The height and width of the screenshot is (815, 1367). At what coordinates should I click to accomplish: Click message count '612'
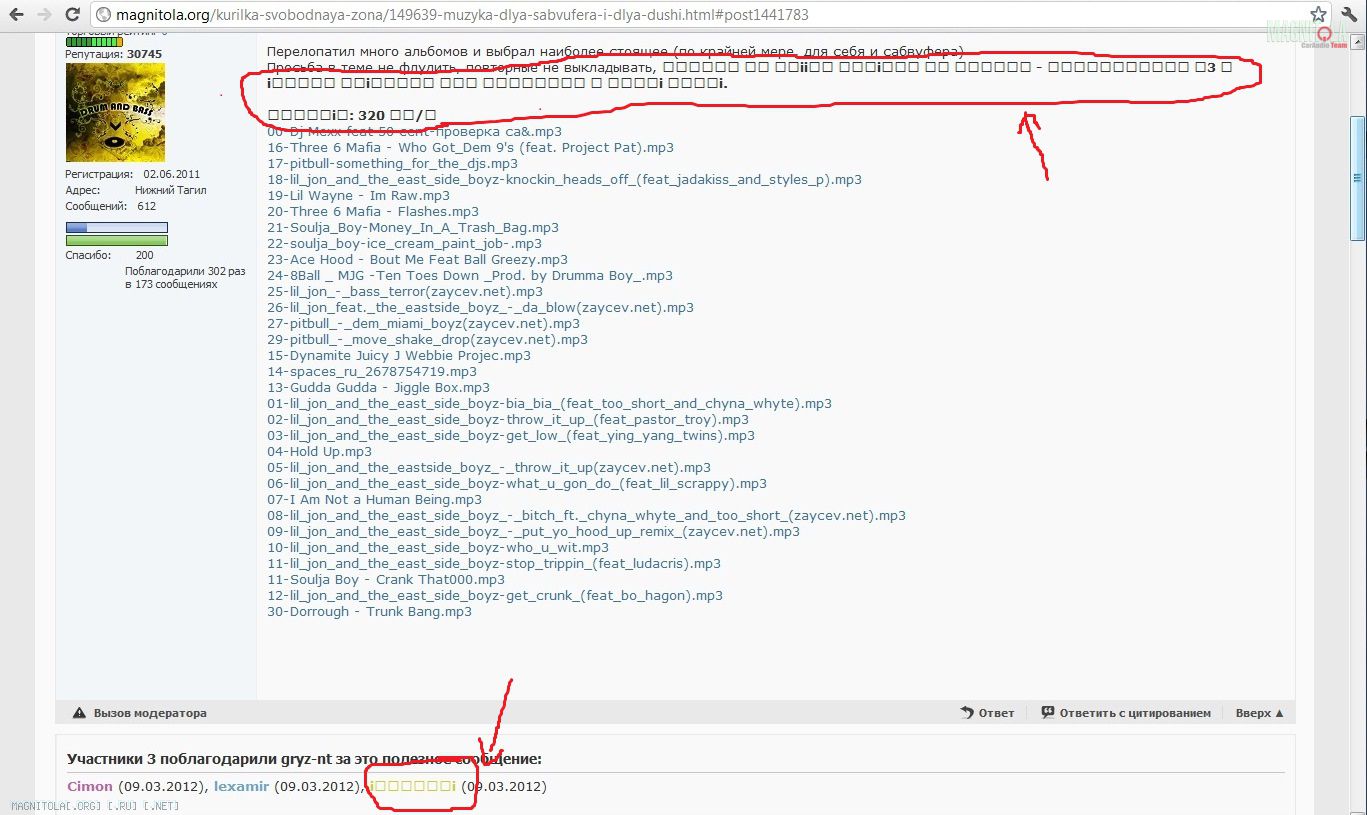click(x=147, y=206)
